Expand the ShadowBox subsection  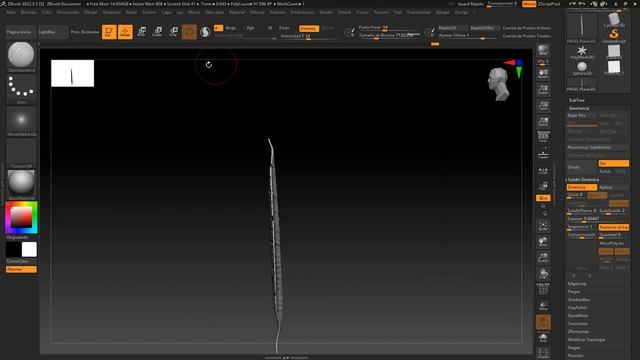(x=579, y=300)
